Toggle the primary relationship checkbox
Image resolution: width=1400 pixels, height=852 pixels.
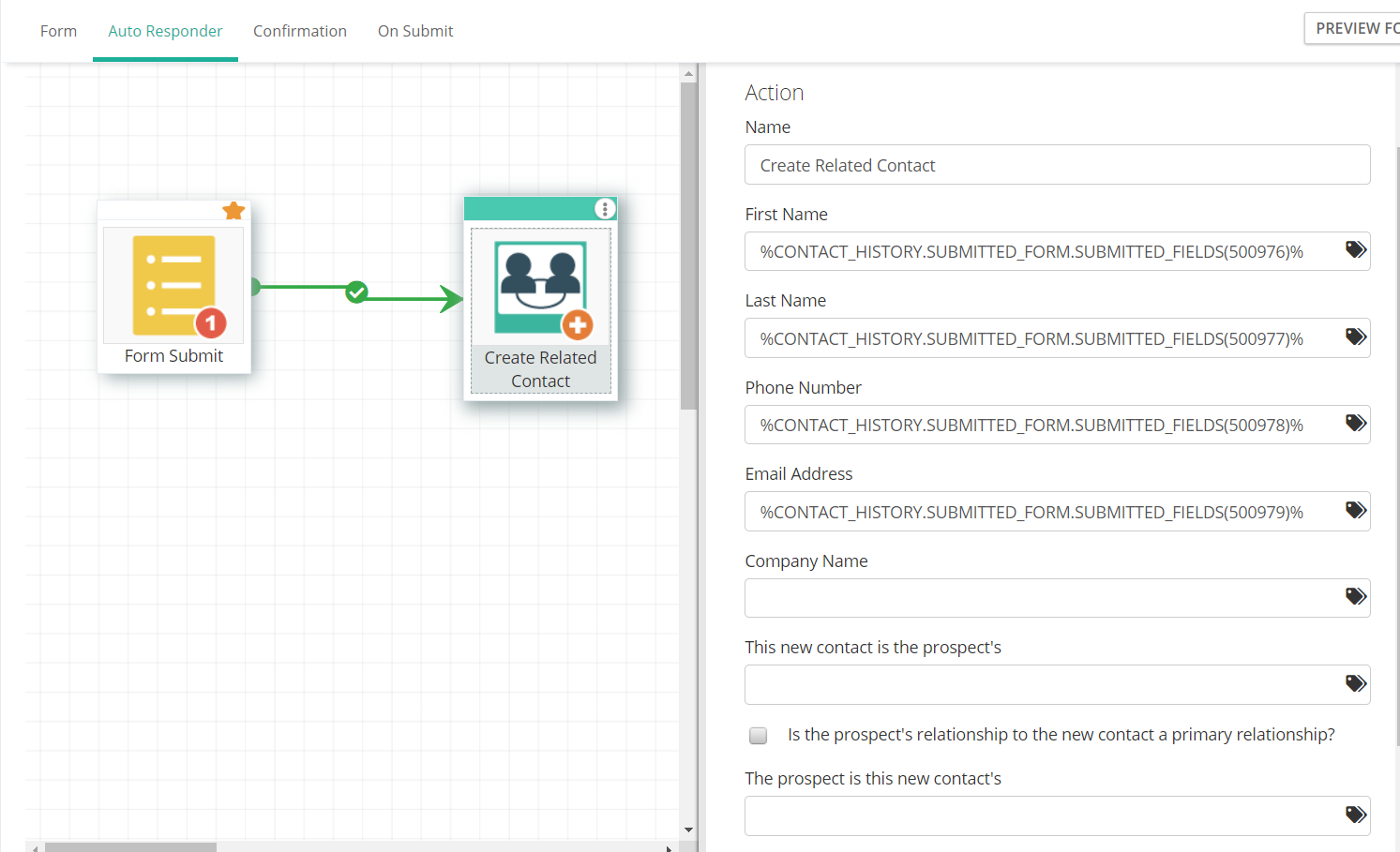(759, 736)
